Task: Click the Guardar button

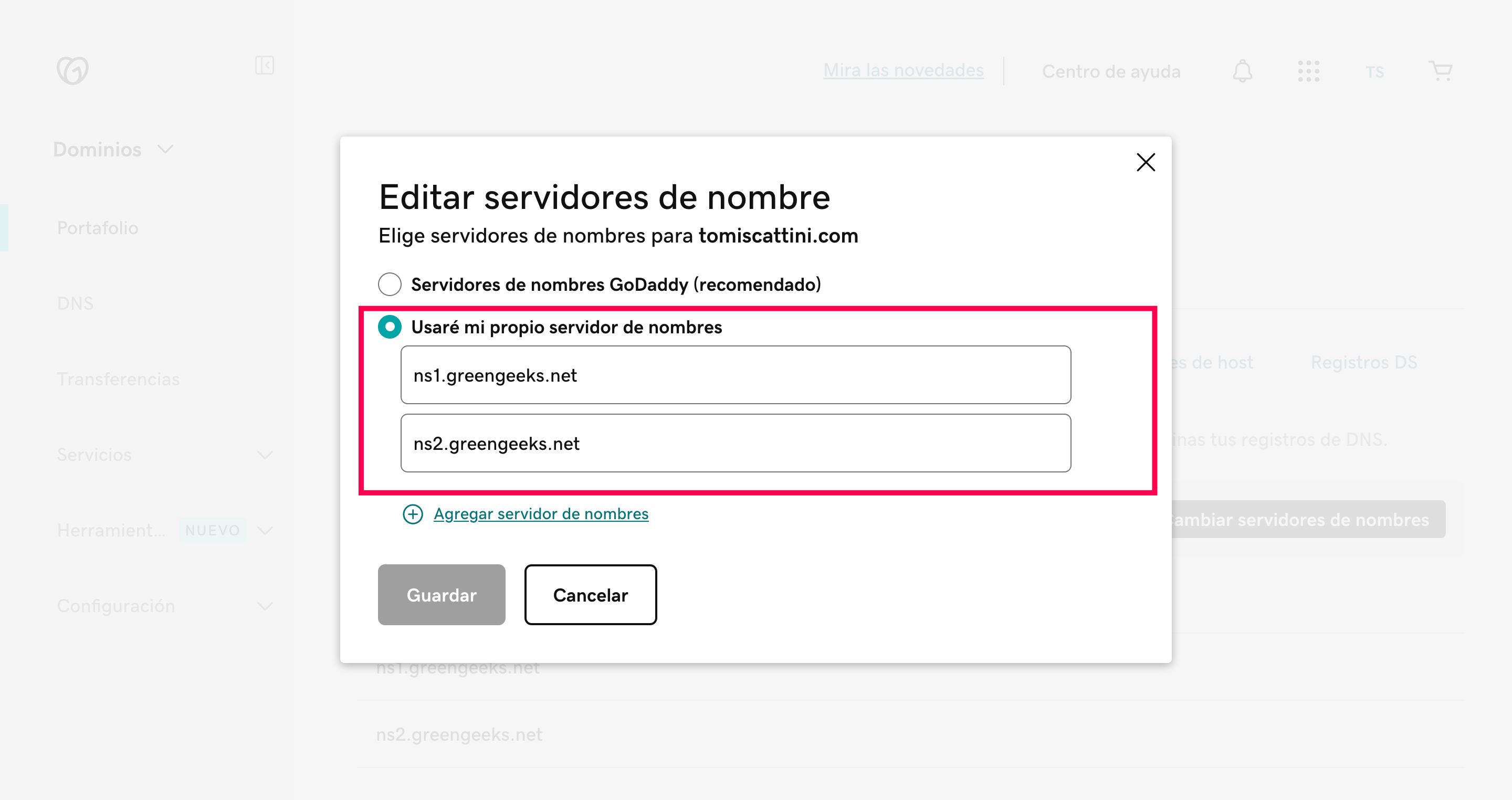Action: [442, 595]
